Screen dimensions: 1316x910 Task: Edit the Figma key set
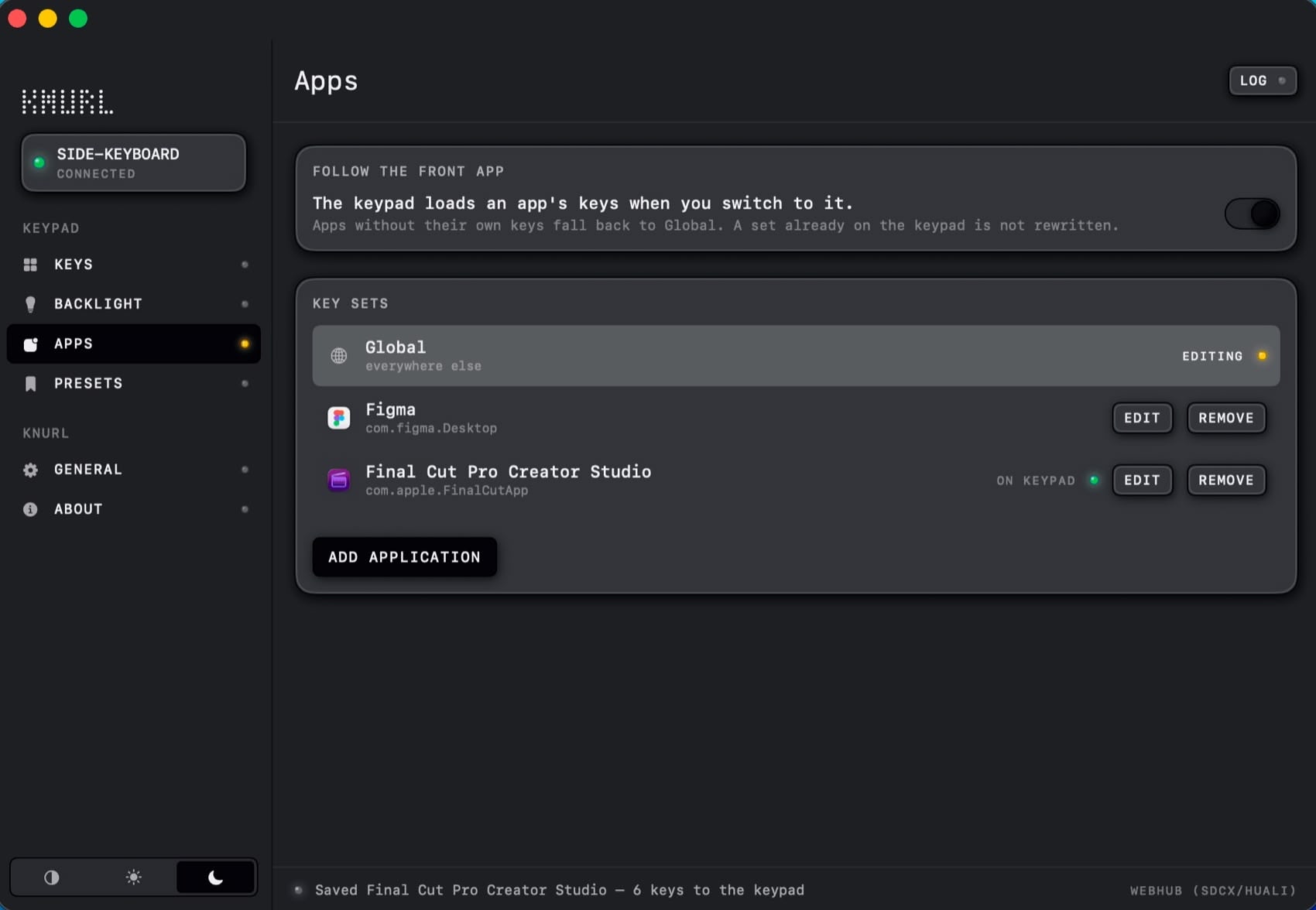[1142, 418]
